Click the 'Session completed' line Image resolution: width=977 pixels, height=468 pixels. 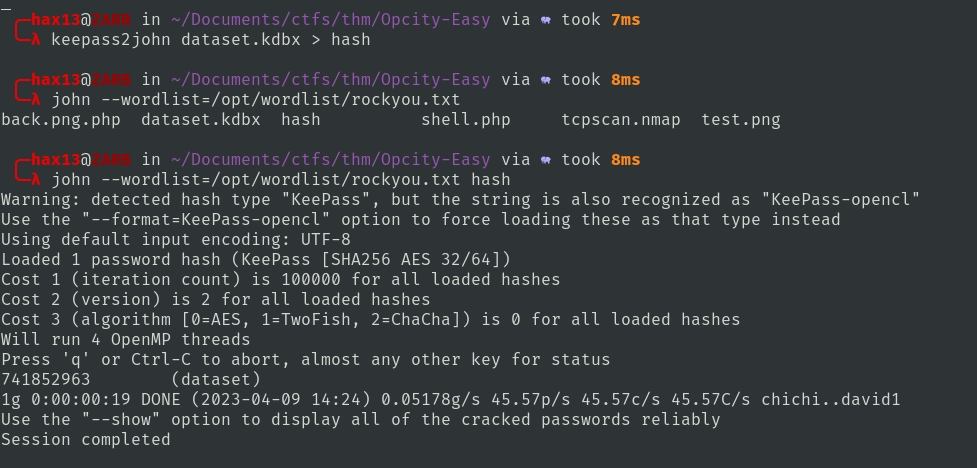pyautogui.click(x=85, y=440)
